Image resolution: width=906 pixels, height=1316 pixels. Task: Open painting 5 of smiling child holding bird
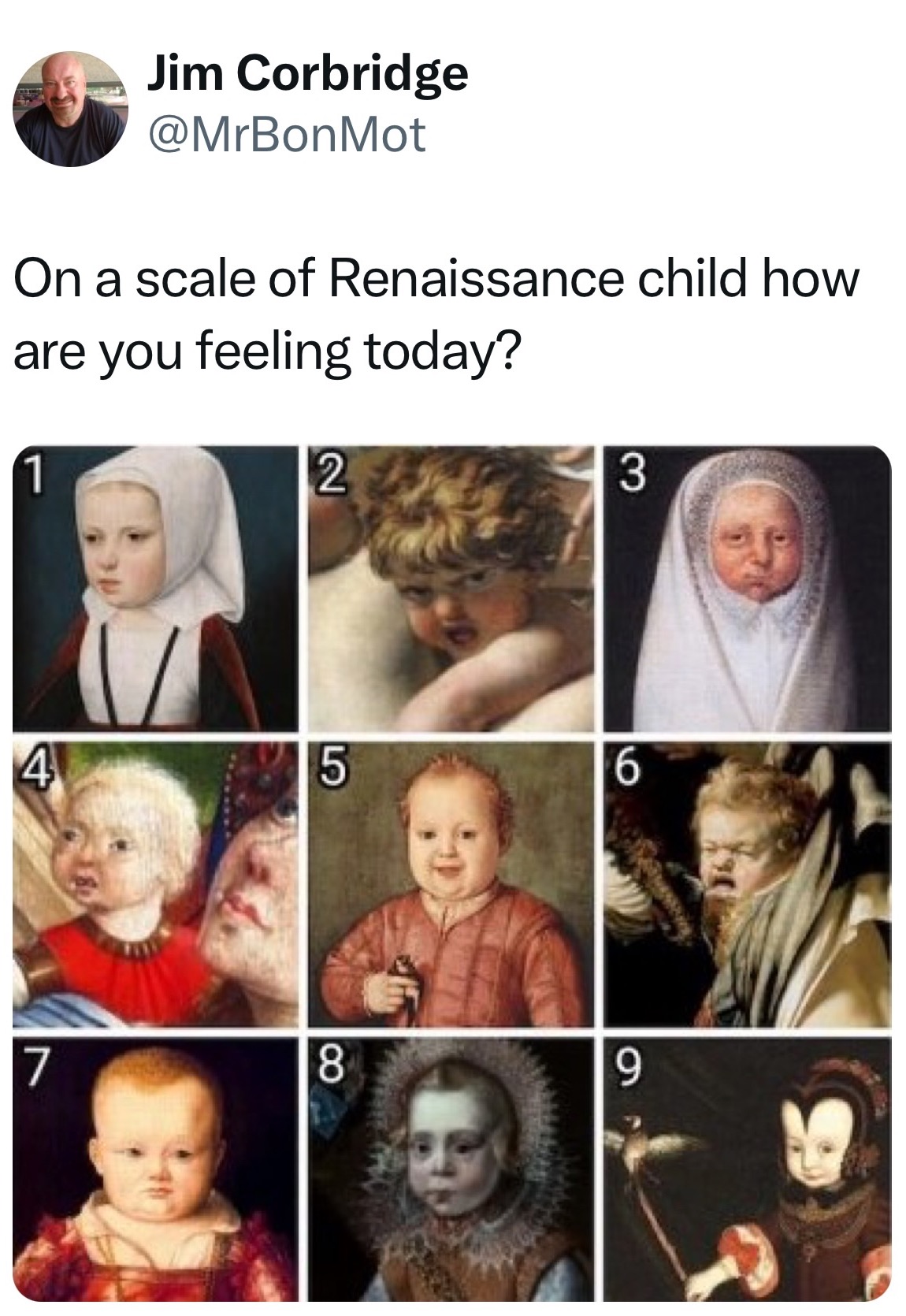pos(451,884)
